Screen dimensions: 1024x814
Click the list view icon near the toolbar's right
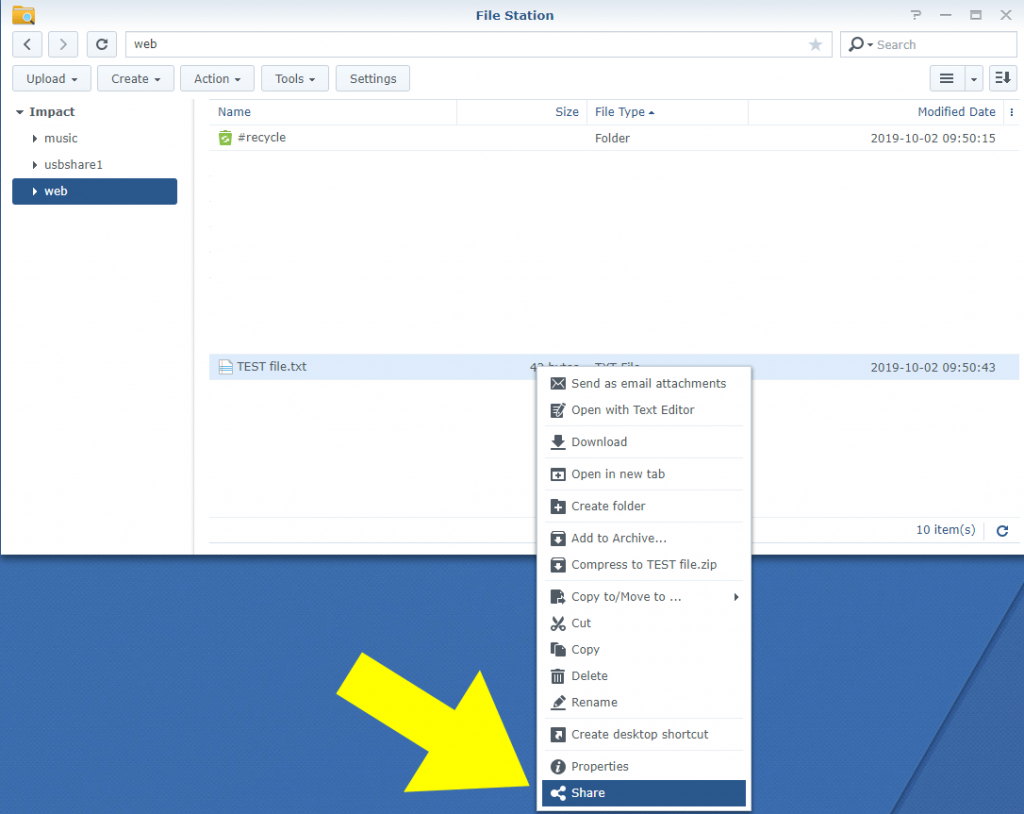tap(946, 78)
